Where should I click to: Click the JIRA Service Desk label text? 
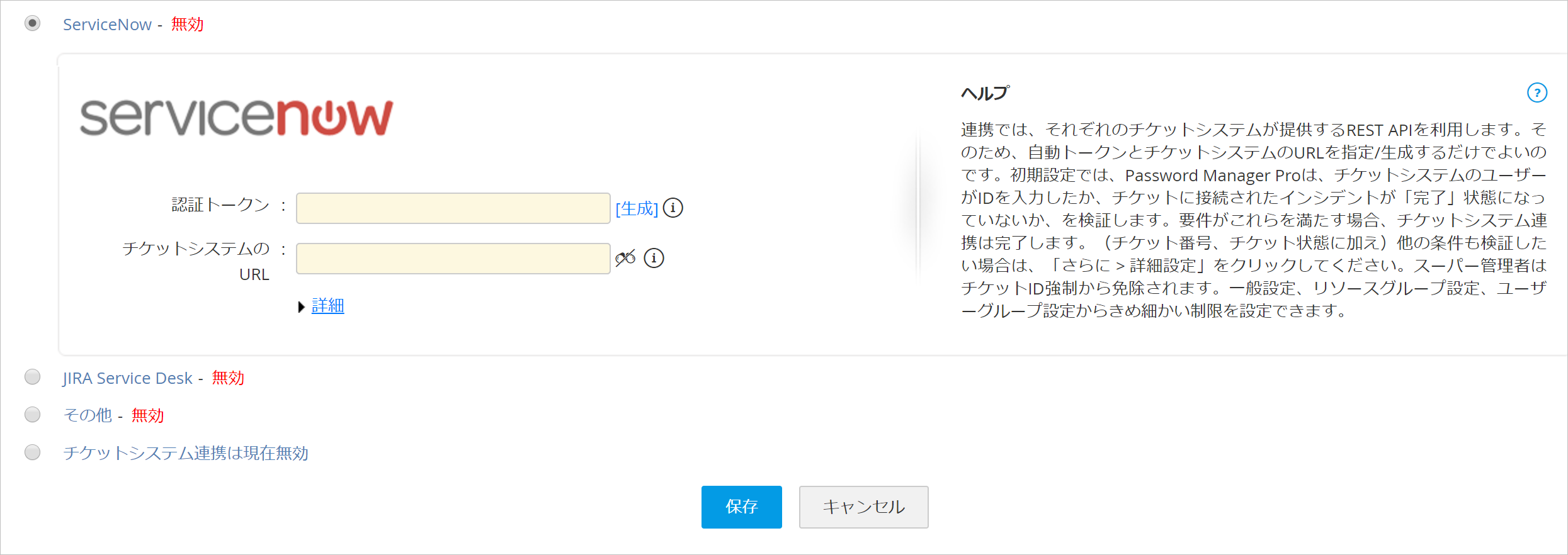tap(127, 378)
